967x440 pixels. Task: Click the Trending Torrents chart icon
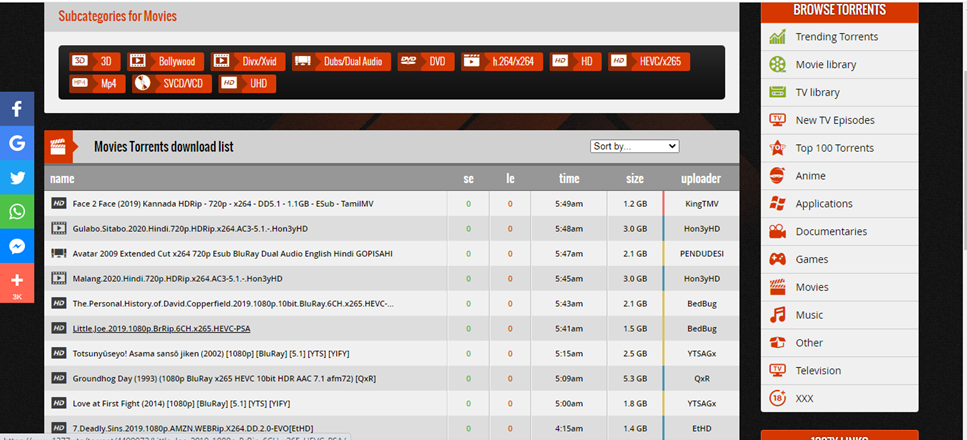pos(777,37)
